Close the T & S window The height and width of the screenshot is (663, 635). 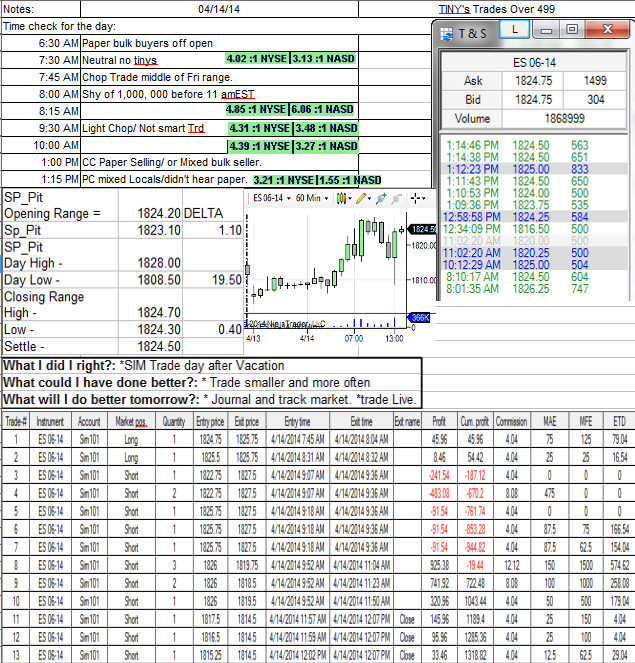(608, 29)
